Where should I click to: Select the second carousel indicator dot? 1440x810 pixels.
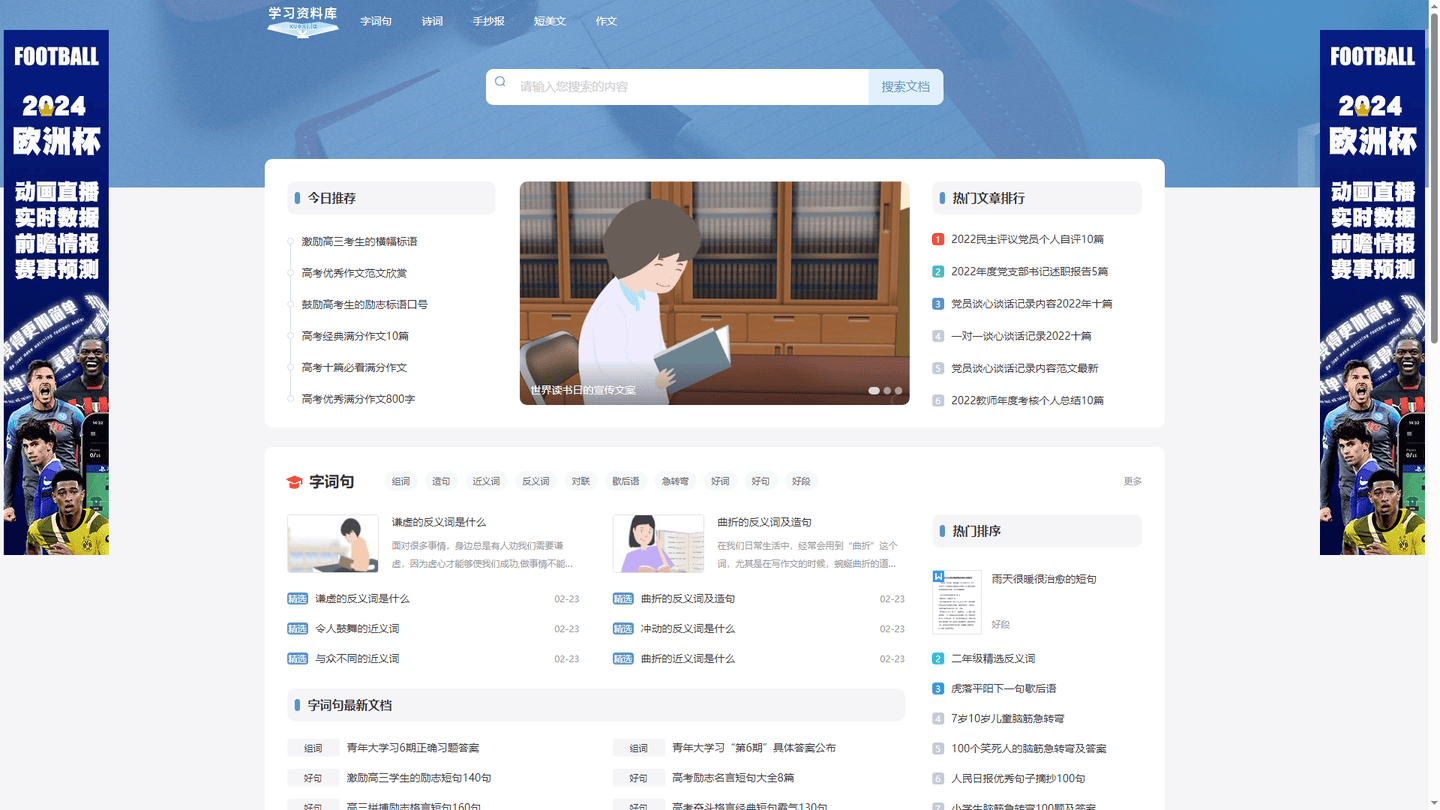(x=887, y=391)
